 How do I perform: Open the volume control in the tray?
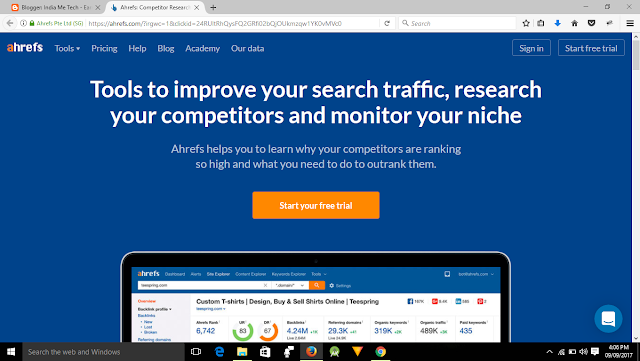click(x=584, y=352)
